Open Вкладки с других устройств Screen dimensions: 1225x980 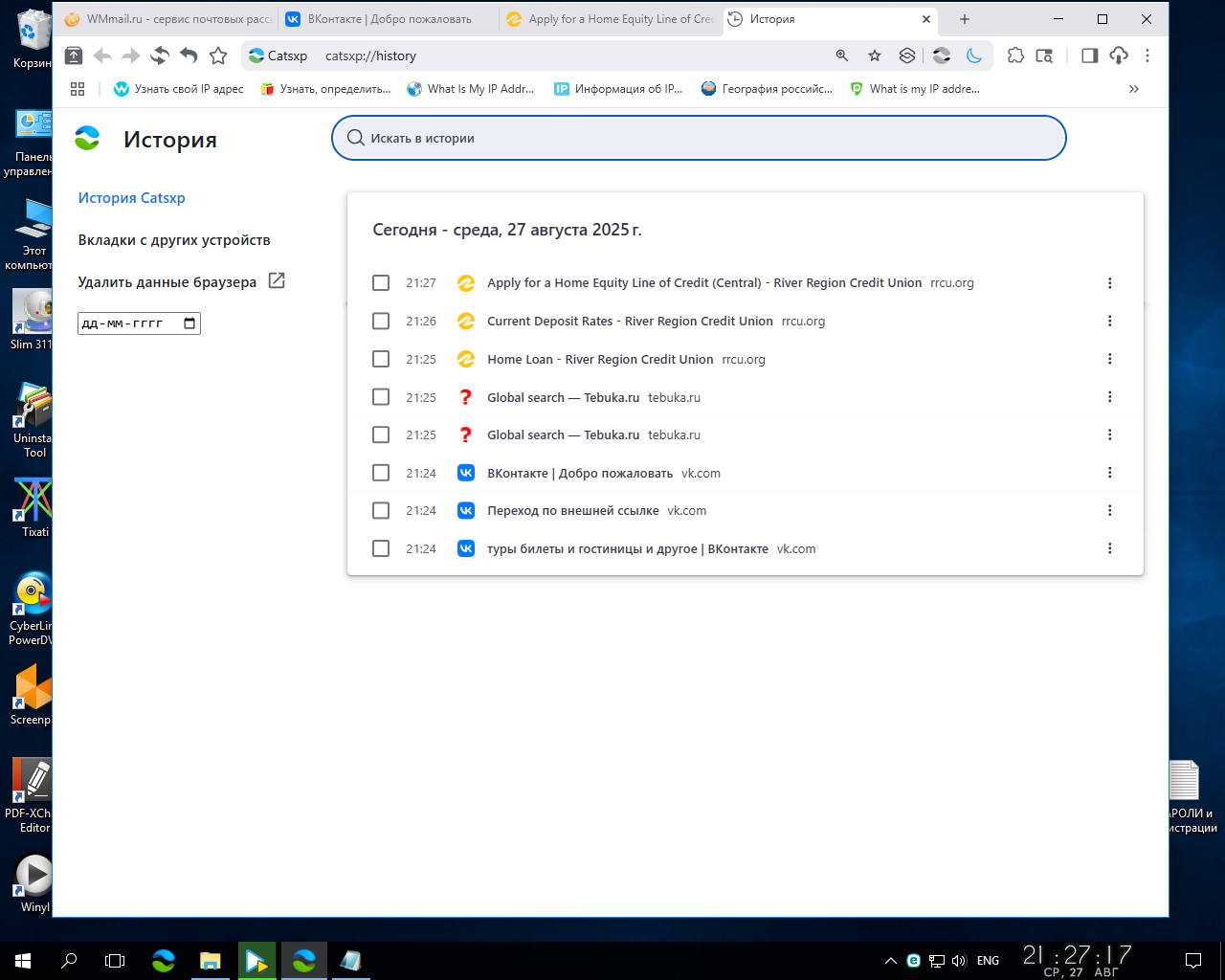[174, 240]
